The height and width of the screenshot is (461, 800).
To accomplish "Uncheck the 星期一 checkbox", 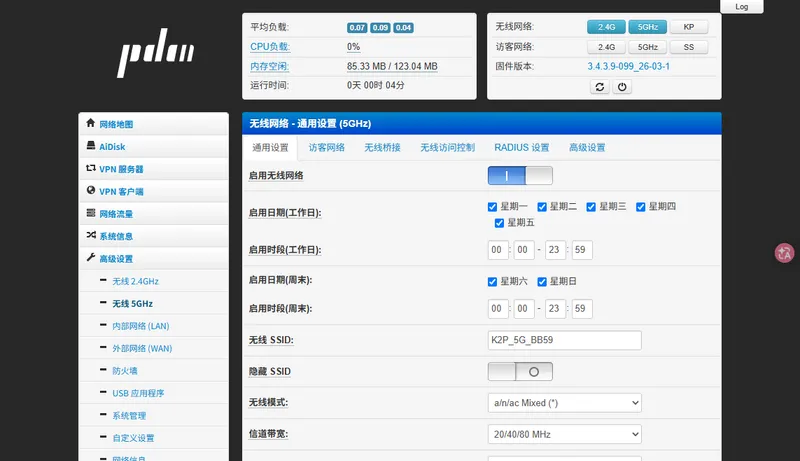I will (492, 207).
